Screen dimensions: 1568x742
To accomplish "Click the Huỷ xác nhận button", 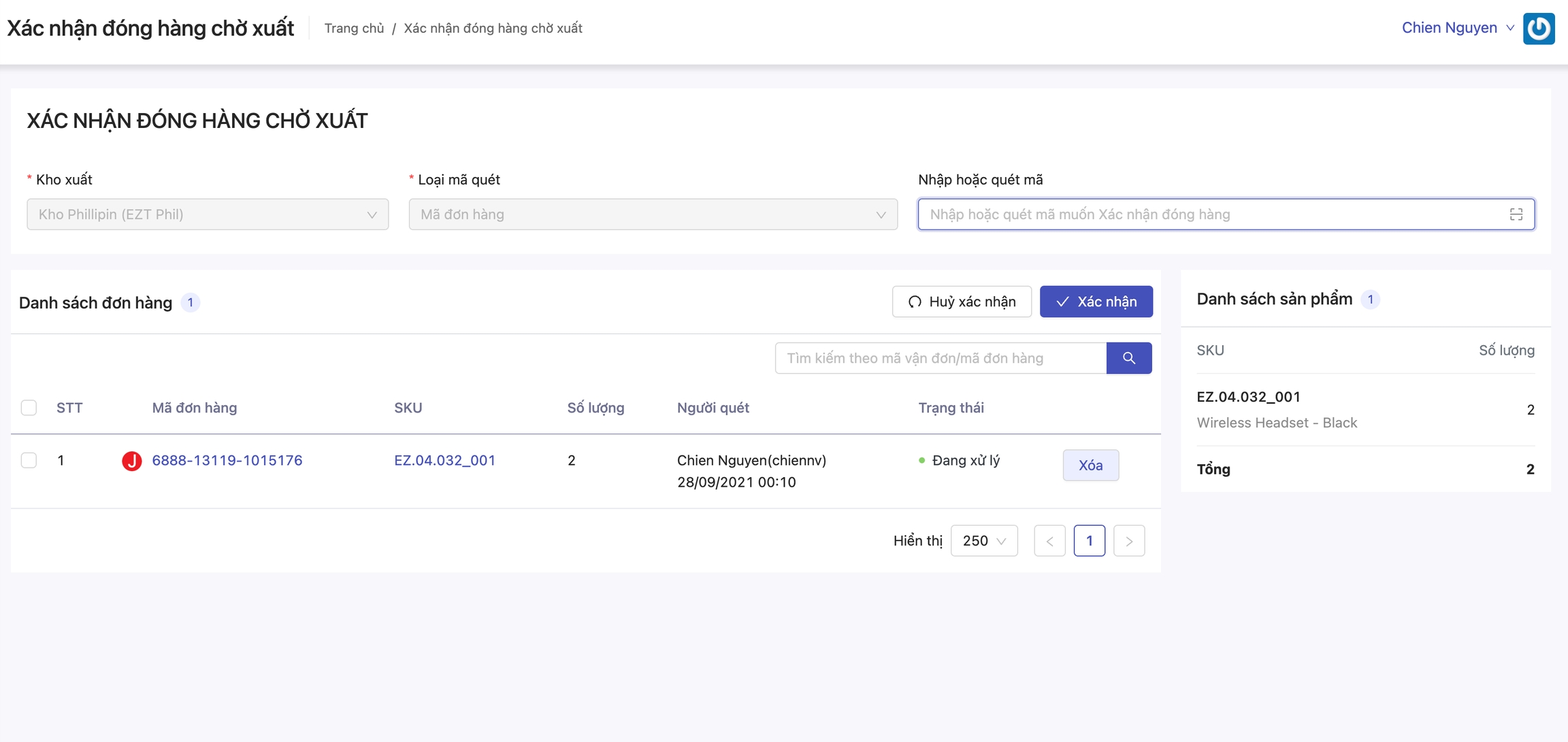I will pos(961,302).
